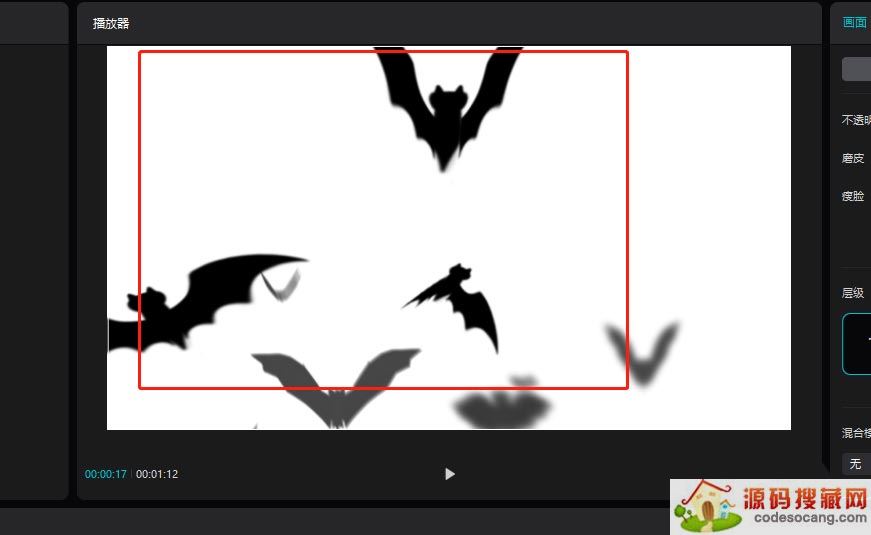This screenshot has height=535, width=871.
Task: Open the codesocang.com watermark link
Action: click(x=805, y=518)
